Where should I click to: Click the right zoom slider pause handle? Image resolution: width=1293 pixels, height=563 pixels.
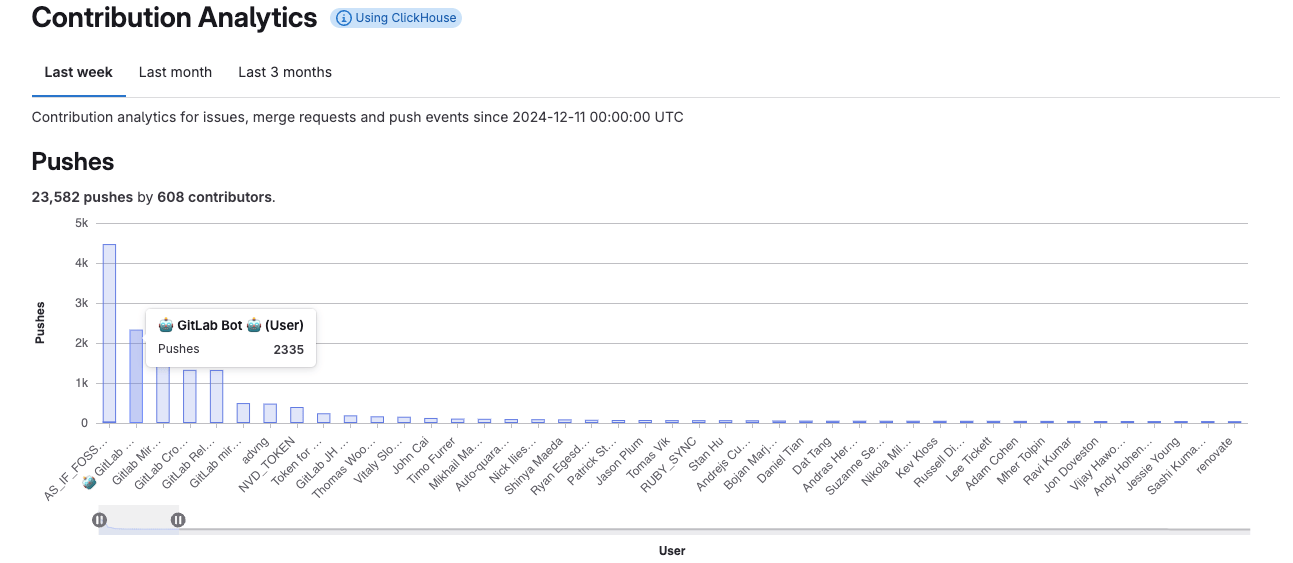click(178, 519)
